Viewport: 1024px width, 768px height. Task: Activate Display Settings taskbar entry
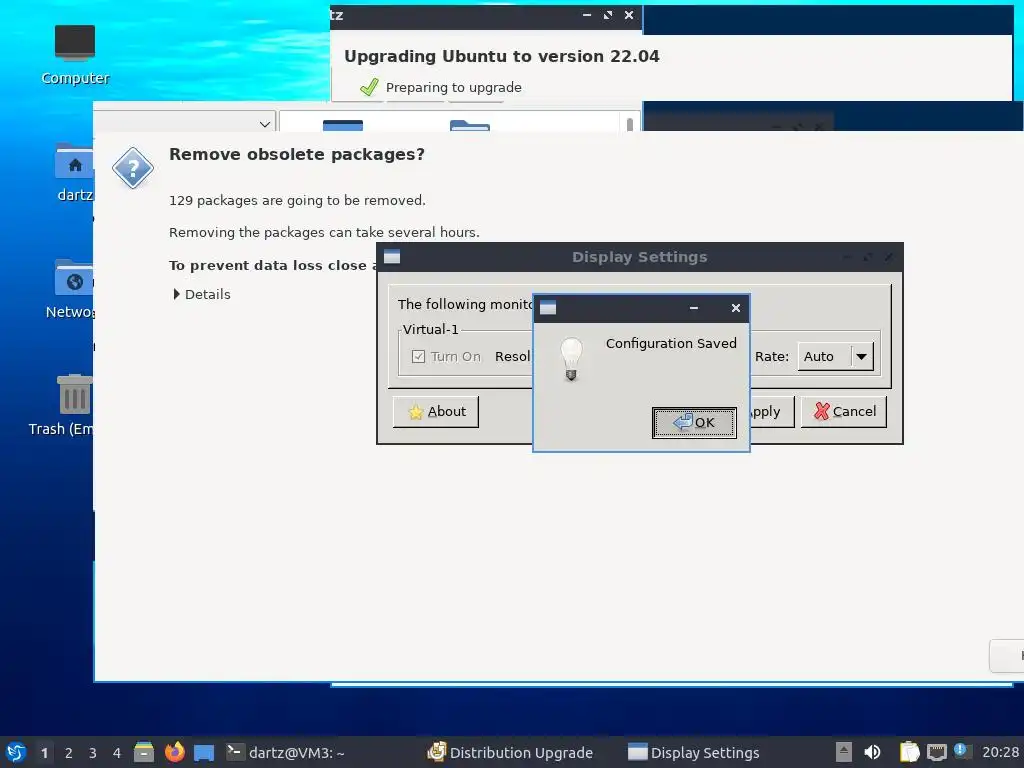[x=694, y=752]
